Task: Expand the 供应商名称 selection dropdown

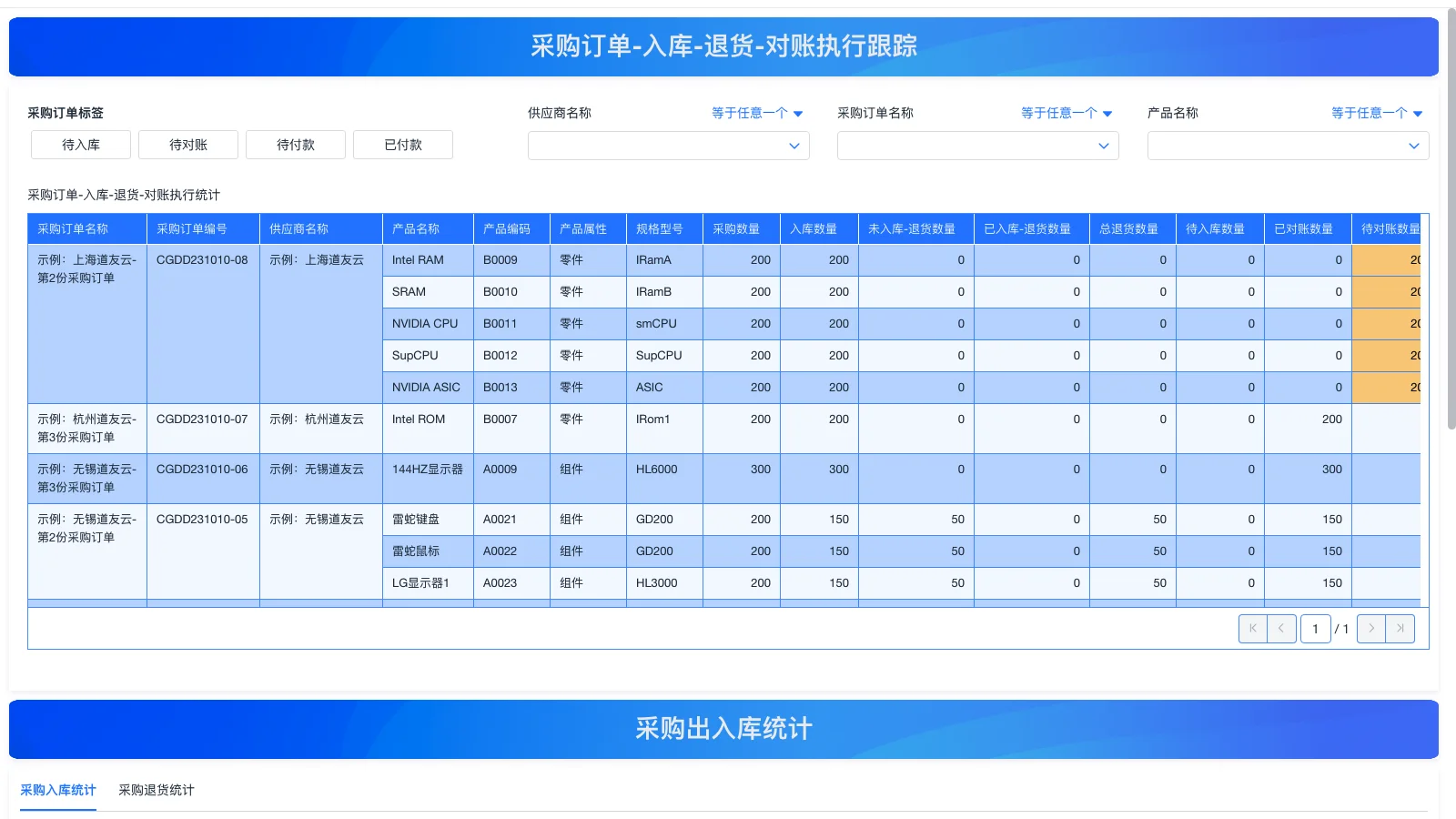Action: (668, 146)
